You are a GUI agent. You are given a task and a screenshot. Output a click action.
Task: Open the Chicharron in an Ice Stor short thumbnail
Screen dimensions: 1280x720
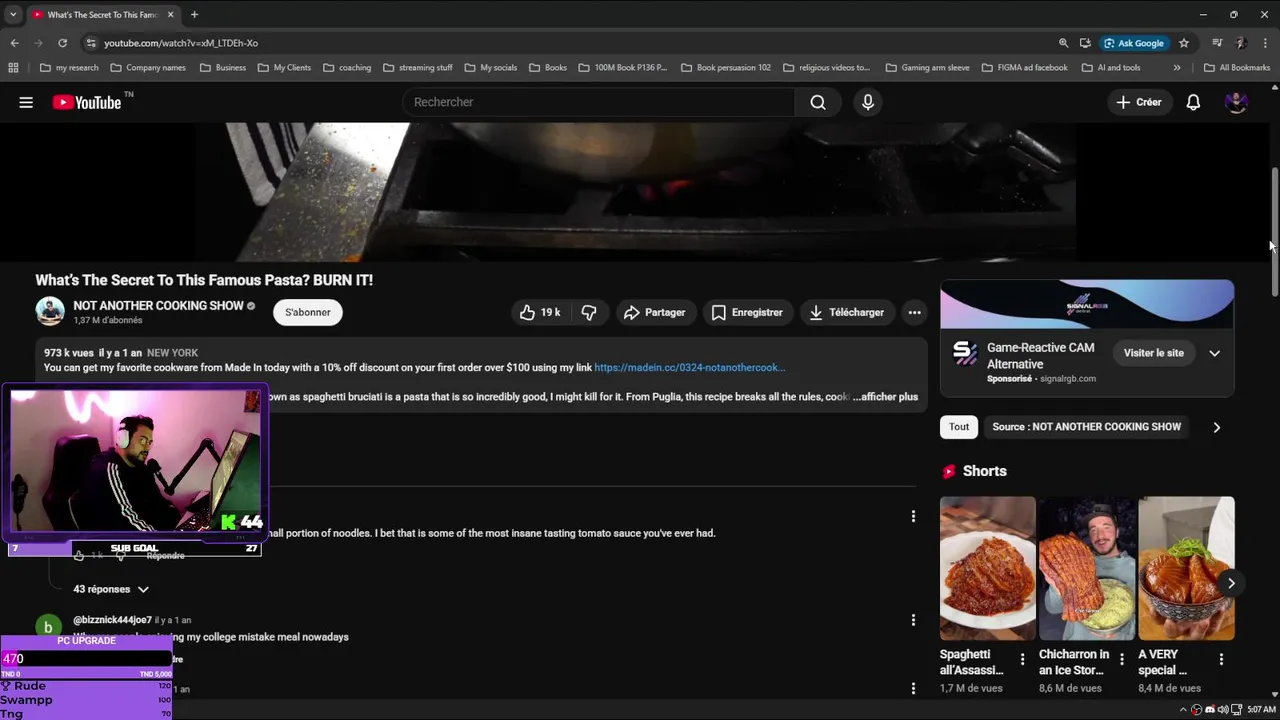pyautogui.click(x=1087, y=568)
